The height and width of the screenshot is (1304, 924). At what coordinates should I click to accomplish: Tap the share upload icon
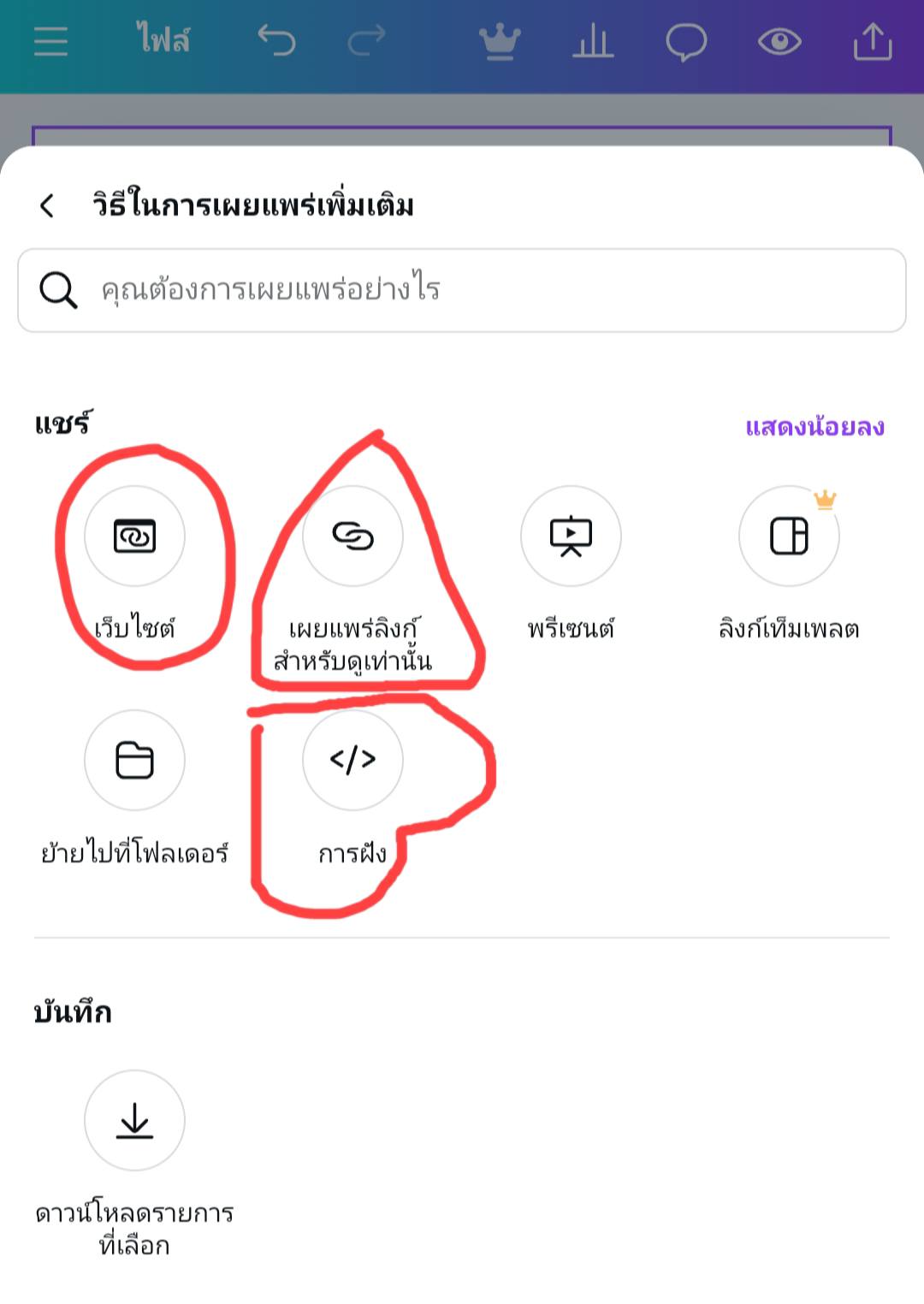[x=873, y=41]
